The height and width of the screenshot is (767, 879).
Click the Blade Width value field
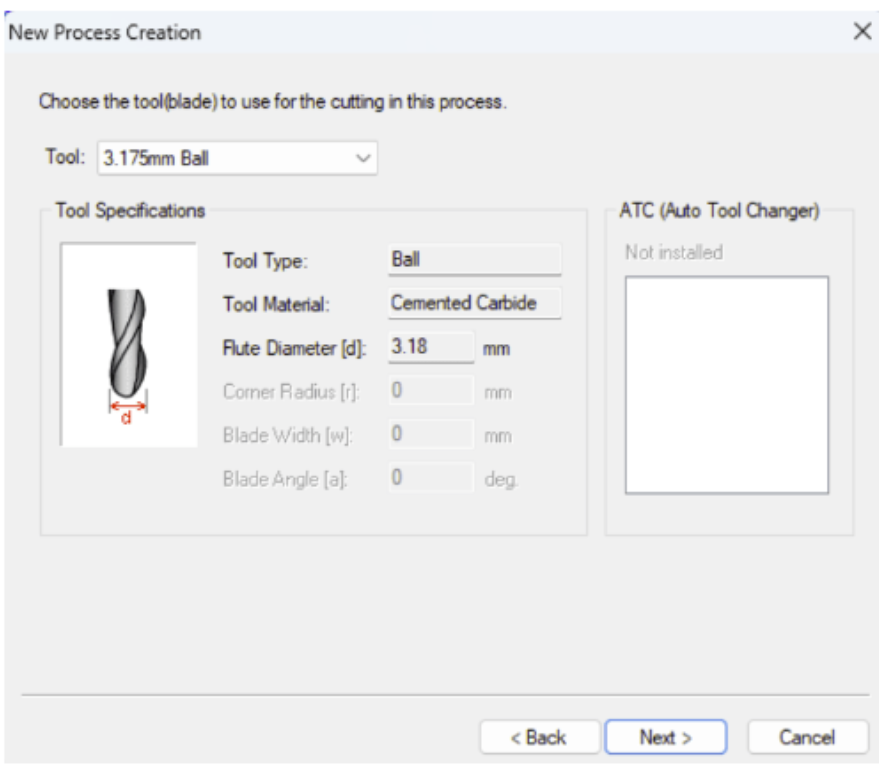click(431, 434)
